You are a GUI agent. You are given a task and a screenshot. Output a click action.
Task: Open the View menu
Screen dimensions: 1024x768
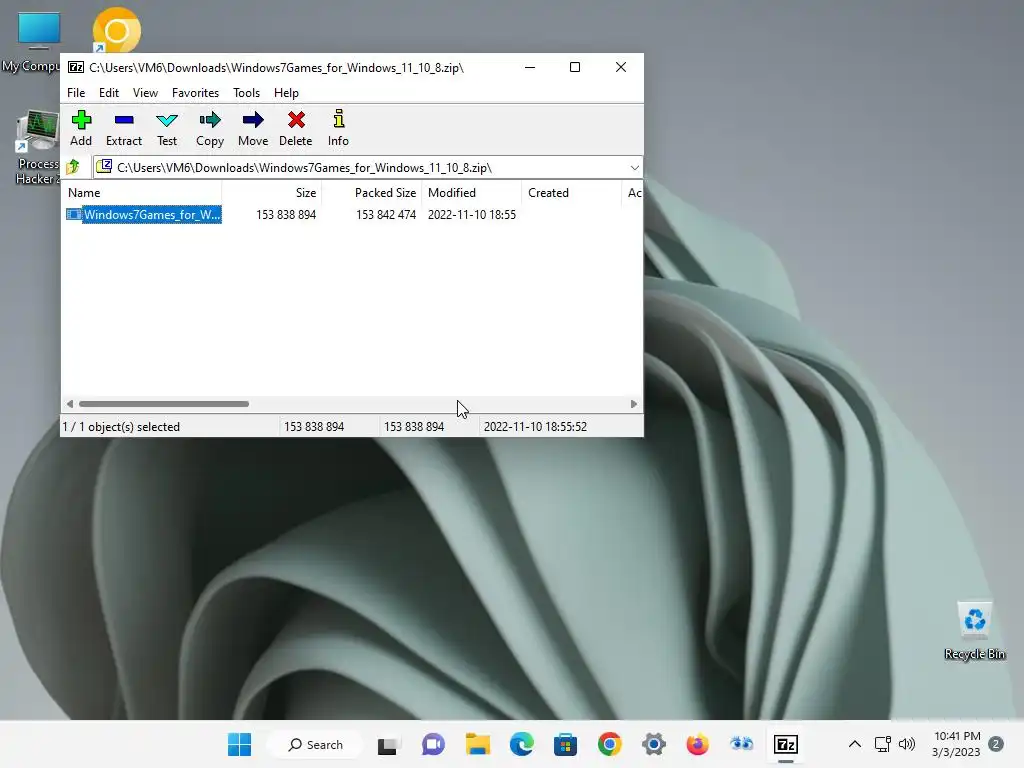(x=145, y=93)
